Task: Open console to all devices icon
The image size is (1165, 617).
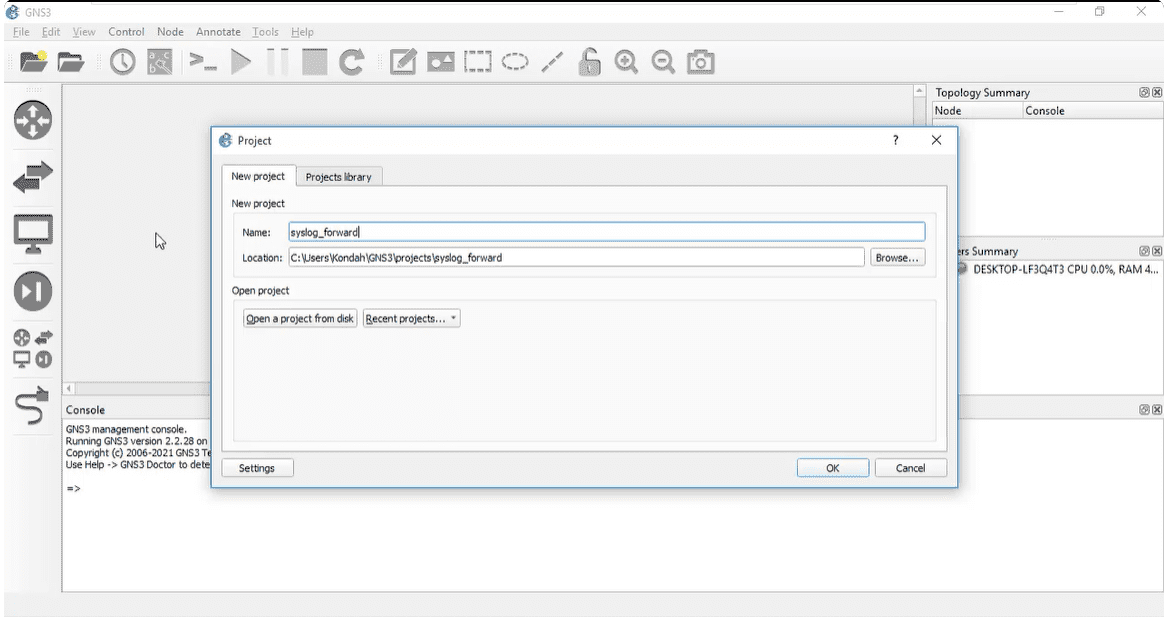Action: coord(202,62)
